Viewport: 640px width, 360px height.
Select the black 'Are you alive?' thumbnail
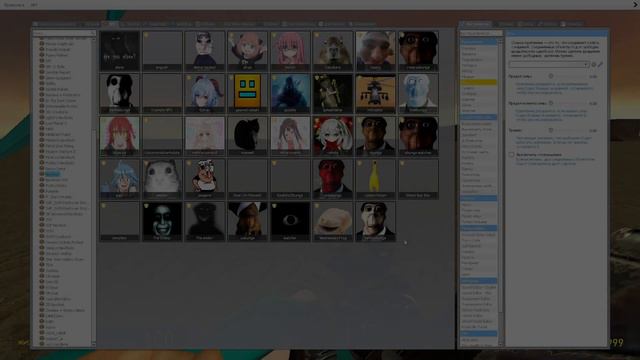tap(120, 51)
